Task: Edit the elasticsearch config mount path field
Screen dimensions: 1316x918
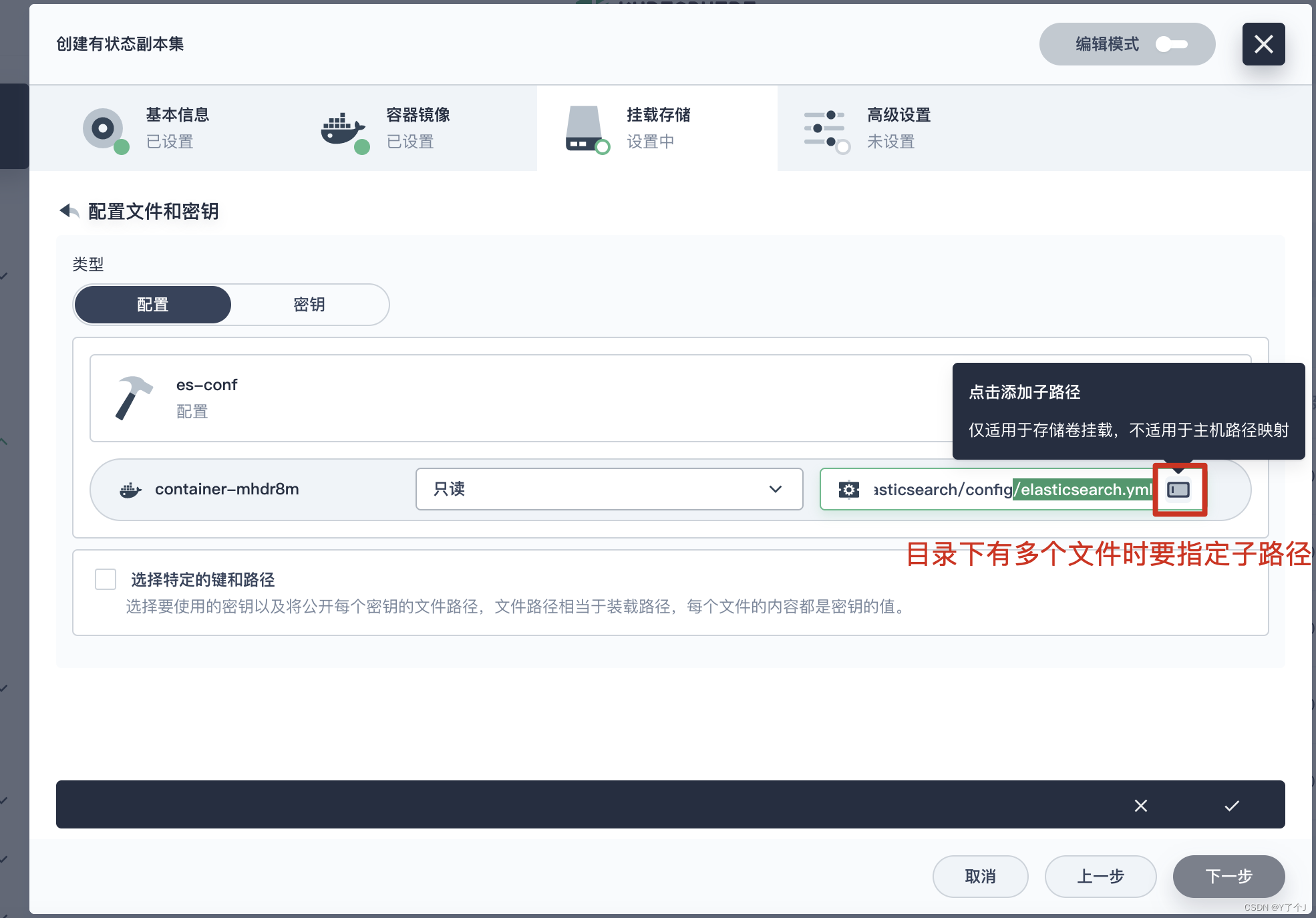Action: tap(1012, 490)
